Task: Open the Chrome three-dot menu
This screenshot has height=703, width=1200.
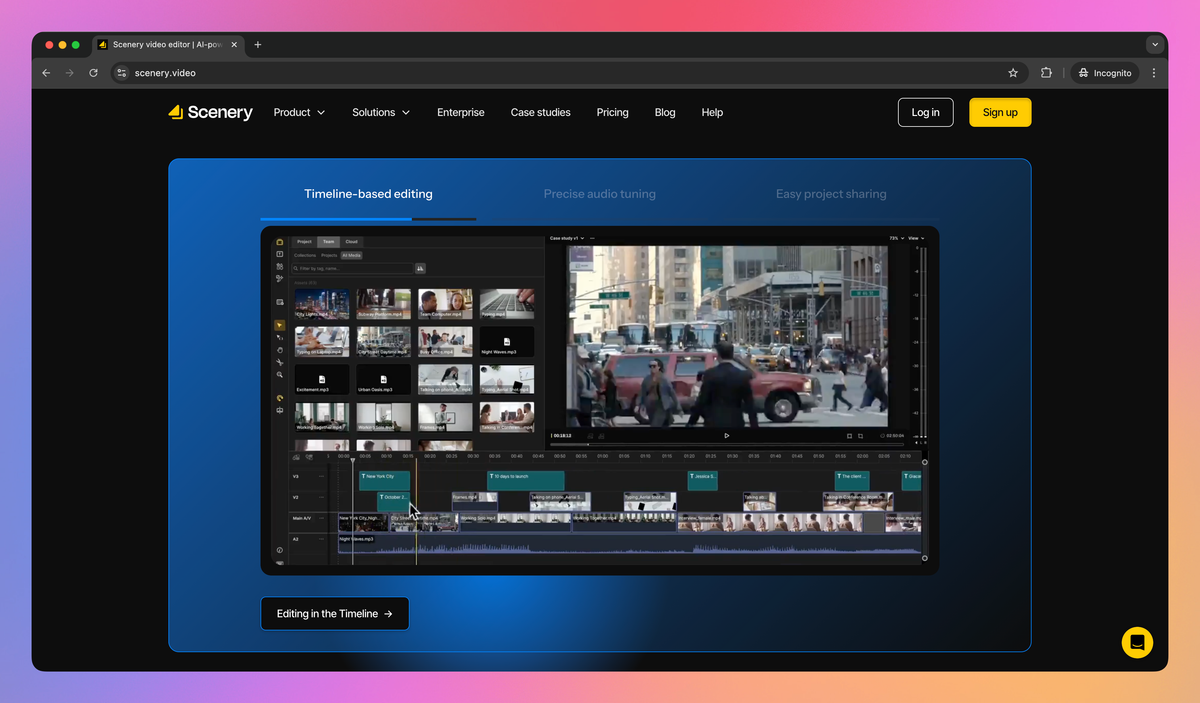Action: pos(1154,73)
